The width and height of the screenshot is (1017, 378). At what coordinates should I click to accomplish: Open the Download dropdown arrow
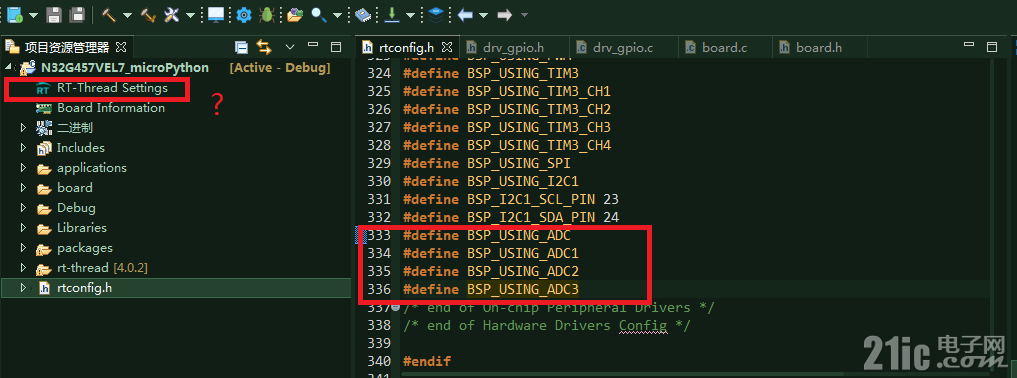tap(411, 15)
